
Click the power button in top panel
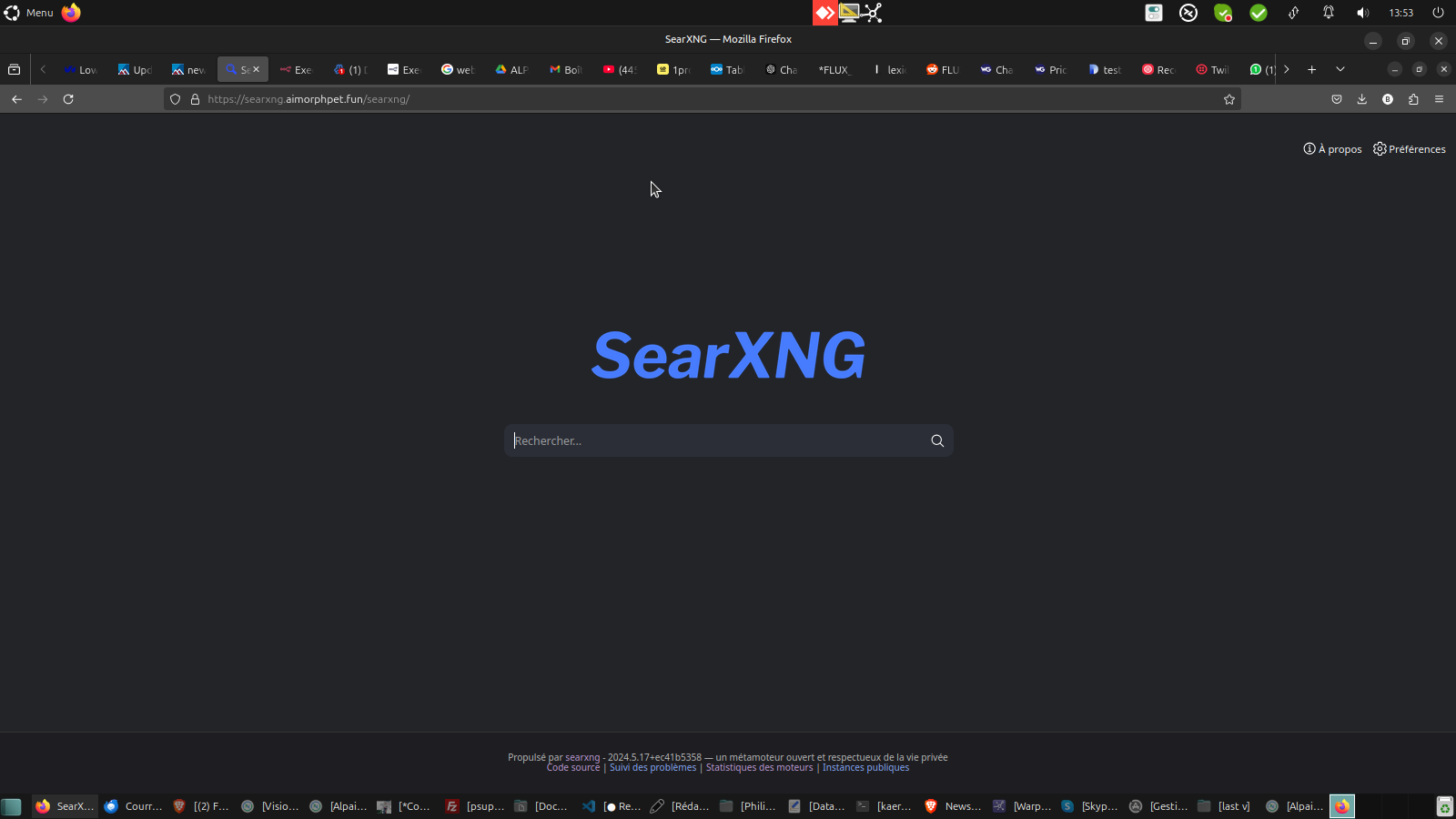point(1438,13)
